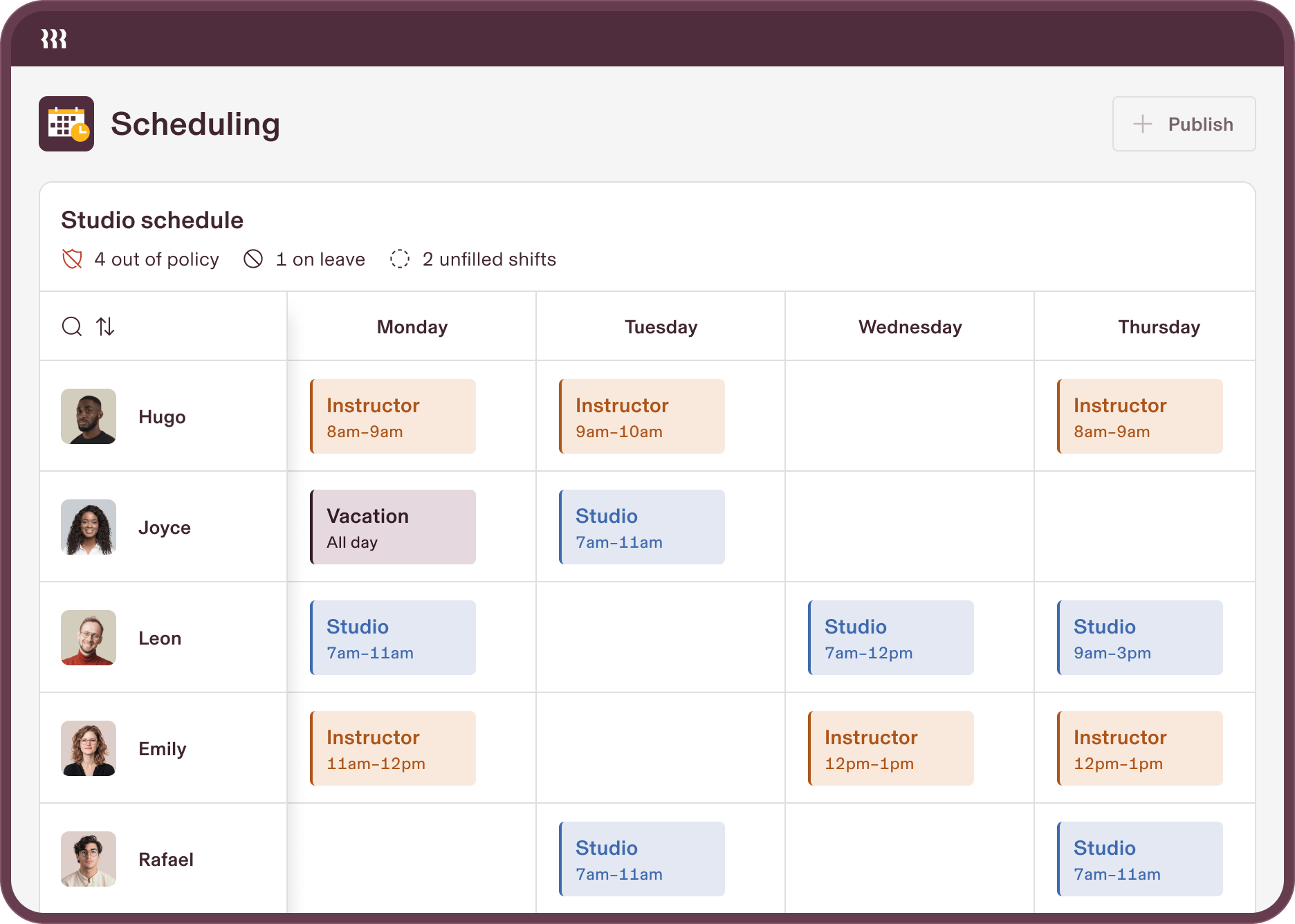Select the Thursday column header
The height and width of the screenshot is (924, 1295).
coord(1159,326)
